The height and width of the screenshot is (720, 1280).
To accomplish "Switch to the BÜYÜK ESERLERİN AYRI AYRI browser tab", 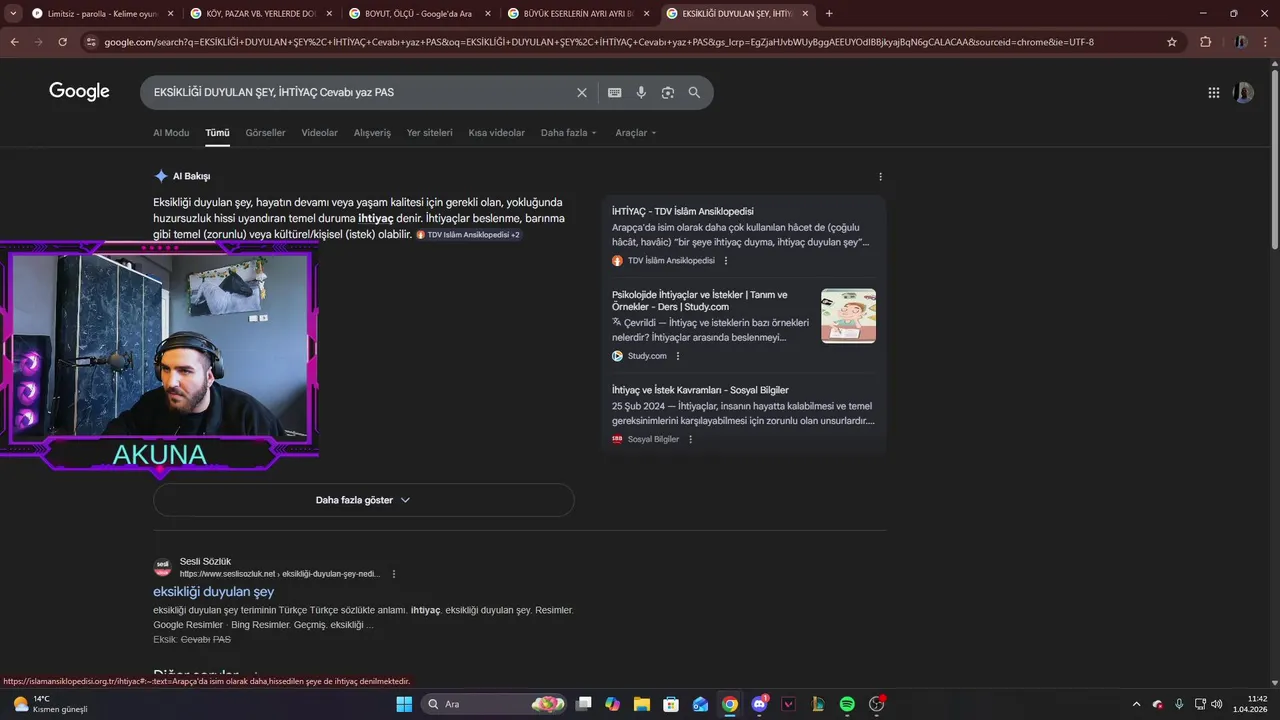I will click(577, 14).
